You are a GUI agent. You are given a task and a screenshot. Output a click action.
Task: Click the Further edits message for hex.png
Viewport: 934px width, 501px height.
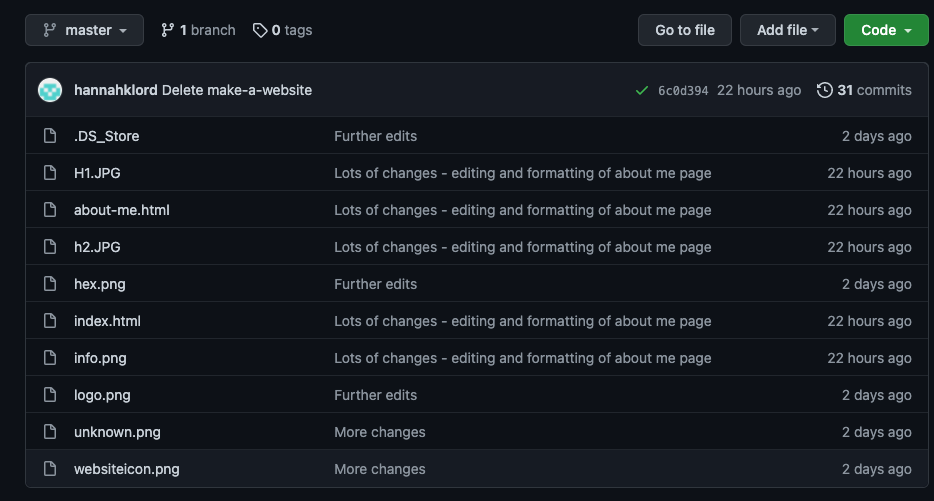click(375, 284)
